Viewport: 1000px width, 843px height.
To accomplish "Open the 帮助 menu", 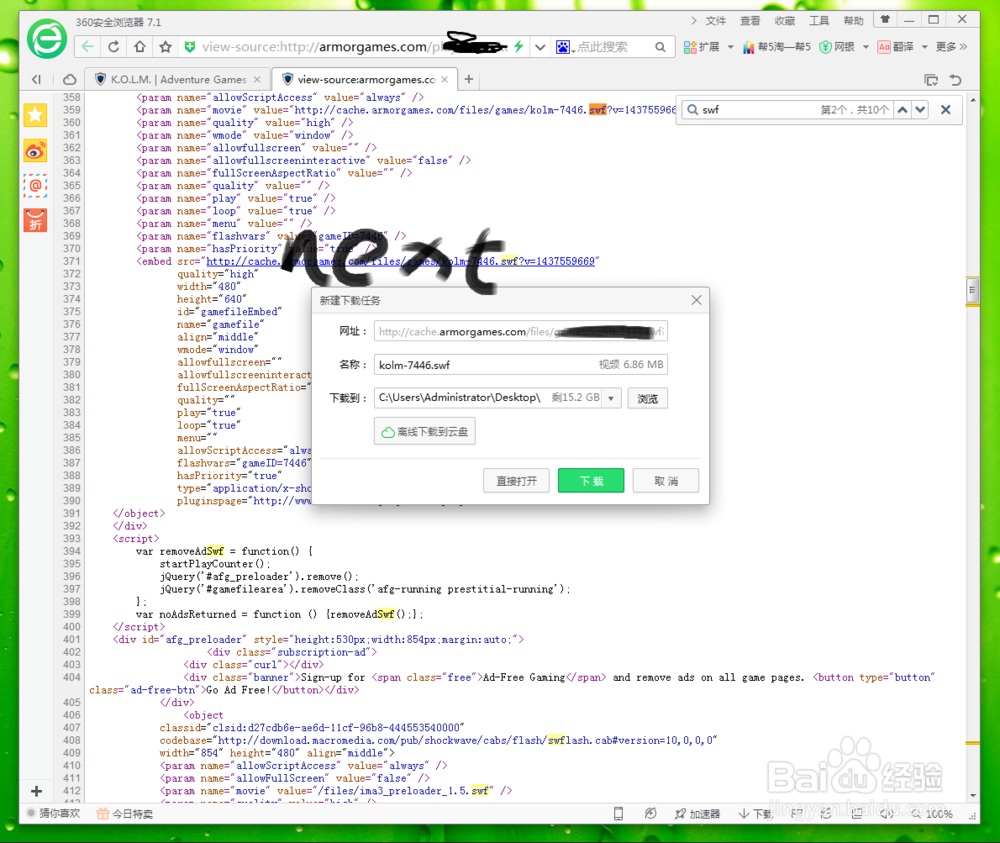I will 853,20.
